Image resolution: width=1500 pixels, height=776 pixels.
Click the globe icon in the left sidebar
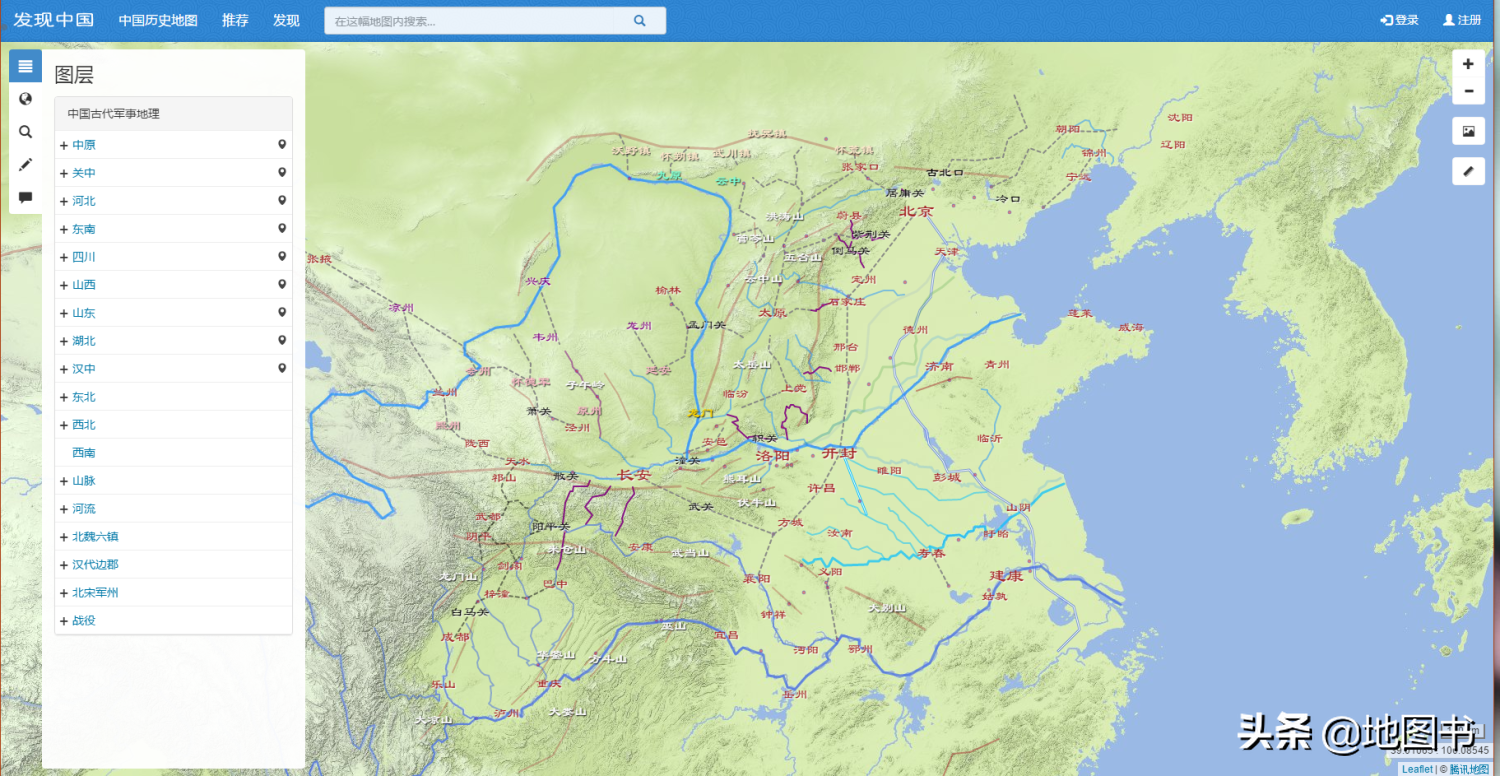(x=25, y=99)
